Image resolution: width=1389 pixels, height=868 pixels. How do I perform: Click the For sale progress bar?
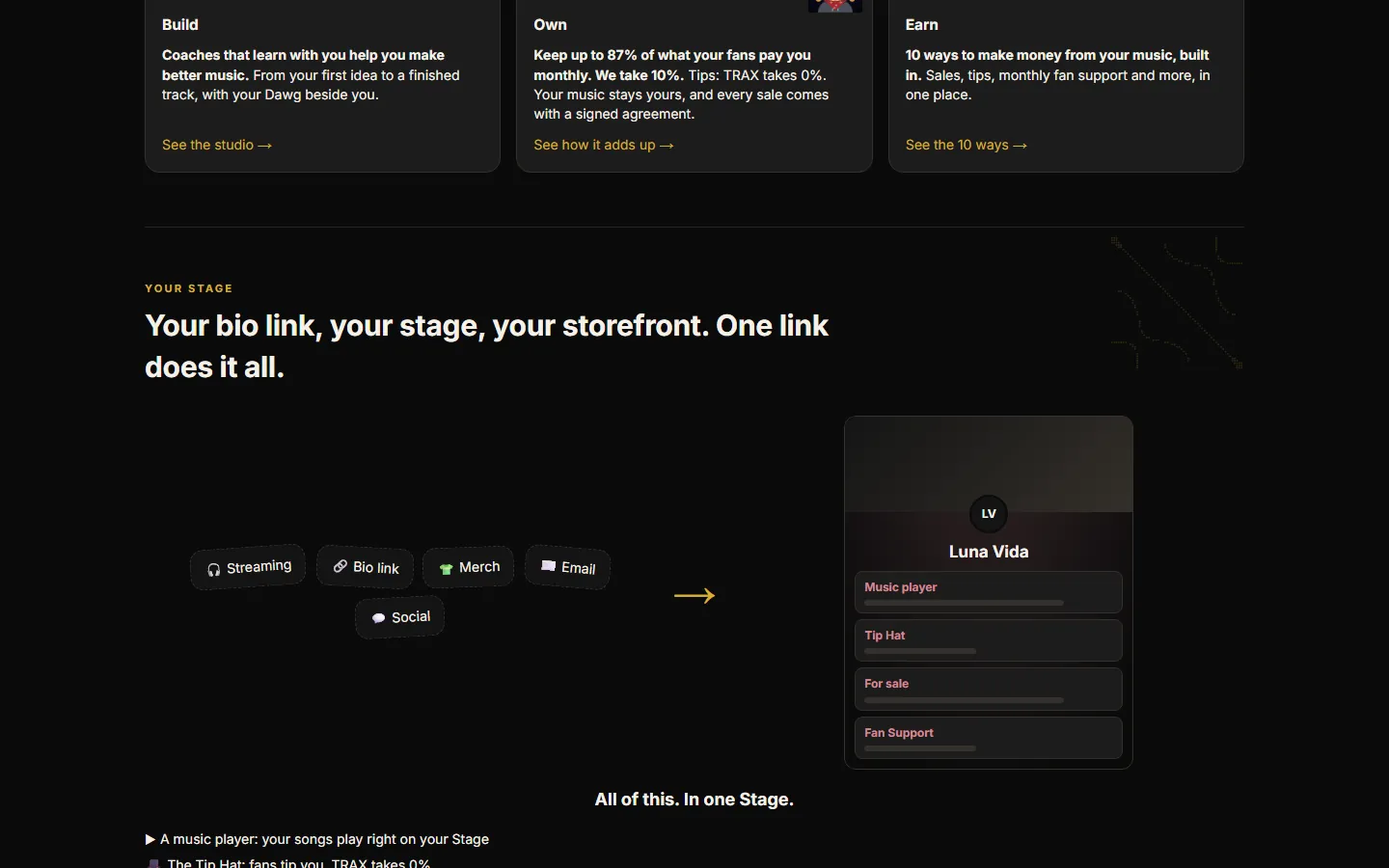(964, 700)
